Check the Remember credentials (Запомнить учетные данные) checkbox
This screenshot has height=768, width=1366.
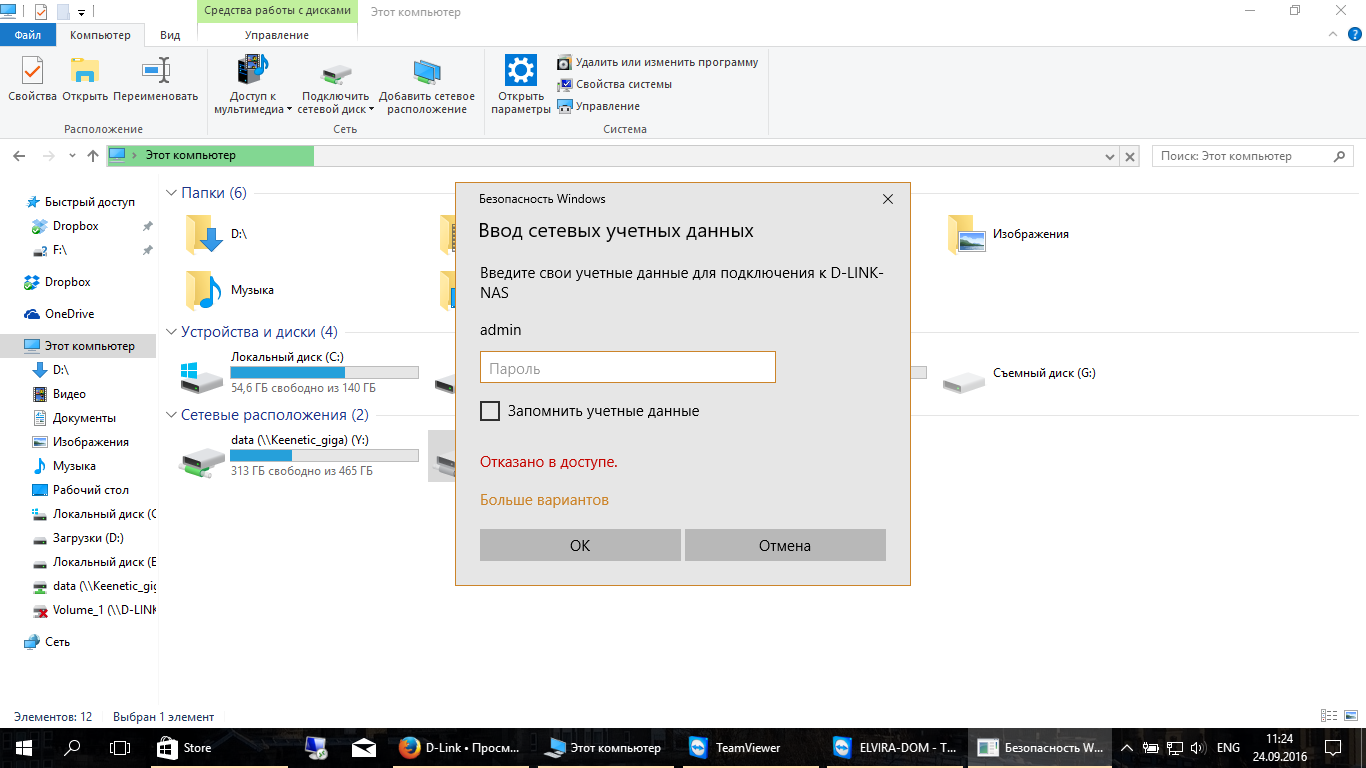490,411
